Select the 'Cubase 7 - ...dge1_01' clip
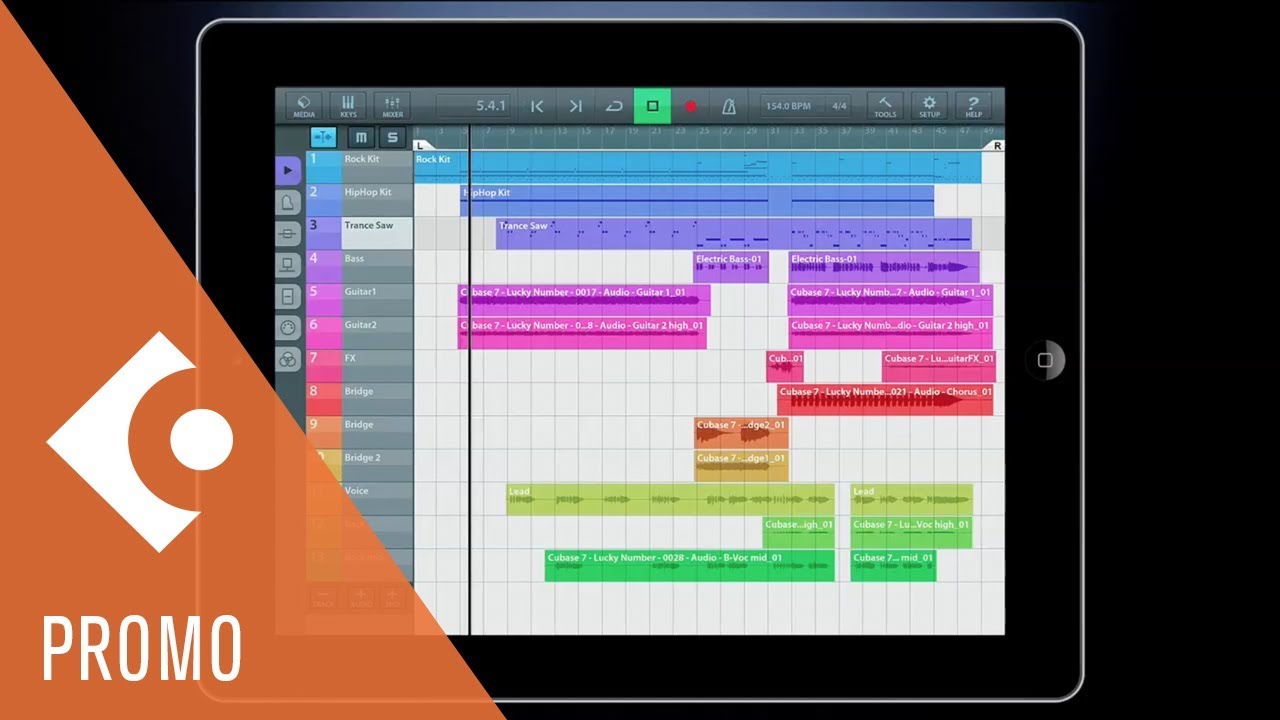Viewport: 1280px width, 720px height. [741, 465]
